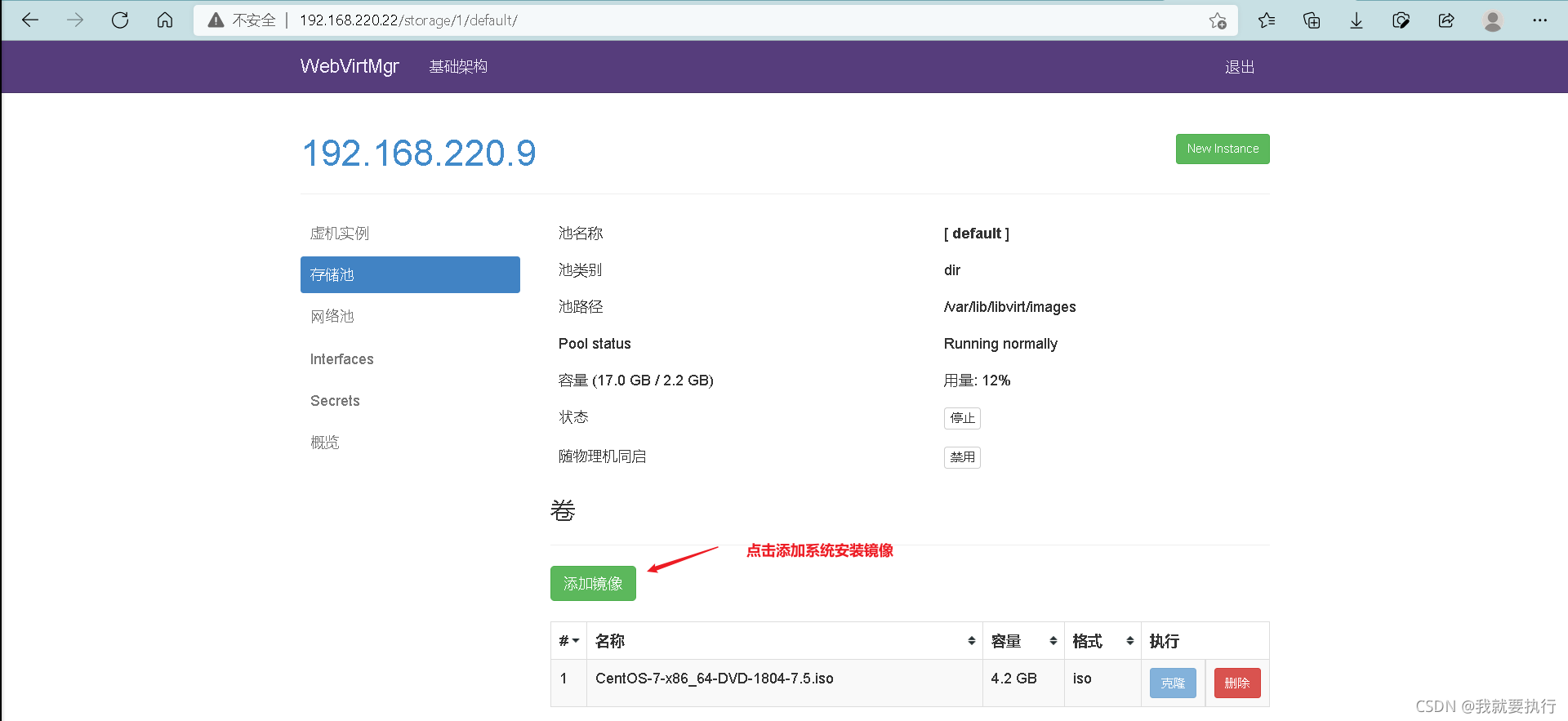
Task: Open the 基础架构 navigation item
Action: [x=458, y=67]
